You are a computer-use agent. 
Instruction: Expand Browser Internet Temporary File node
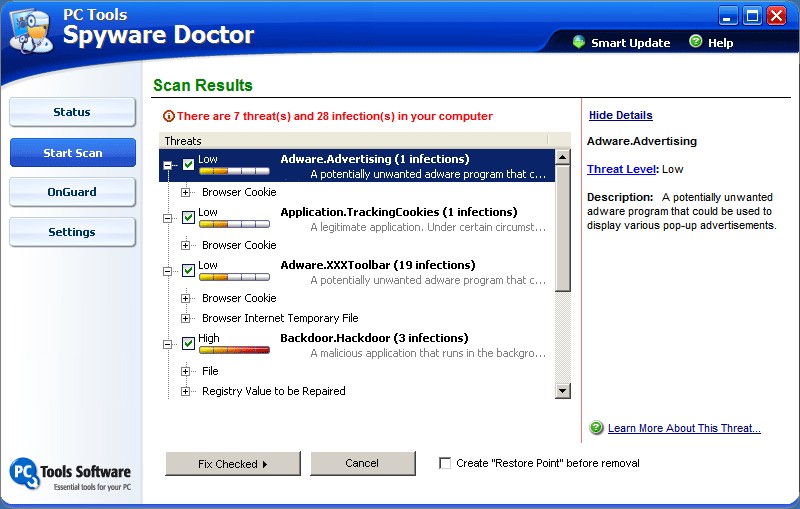(185, 319)
